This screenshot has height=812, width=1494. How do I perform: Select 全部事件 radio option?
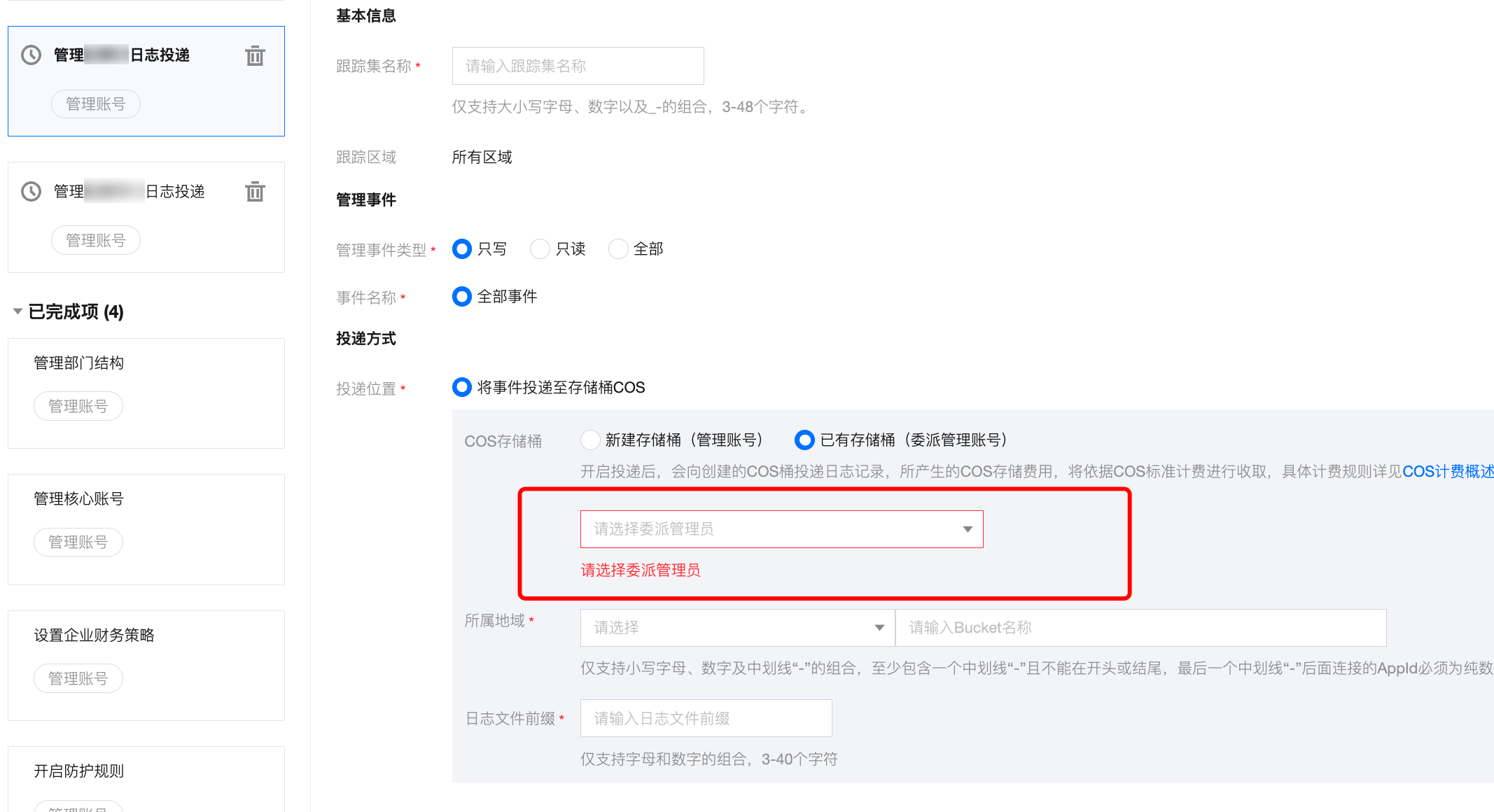pos(462,297)
